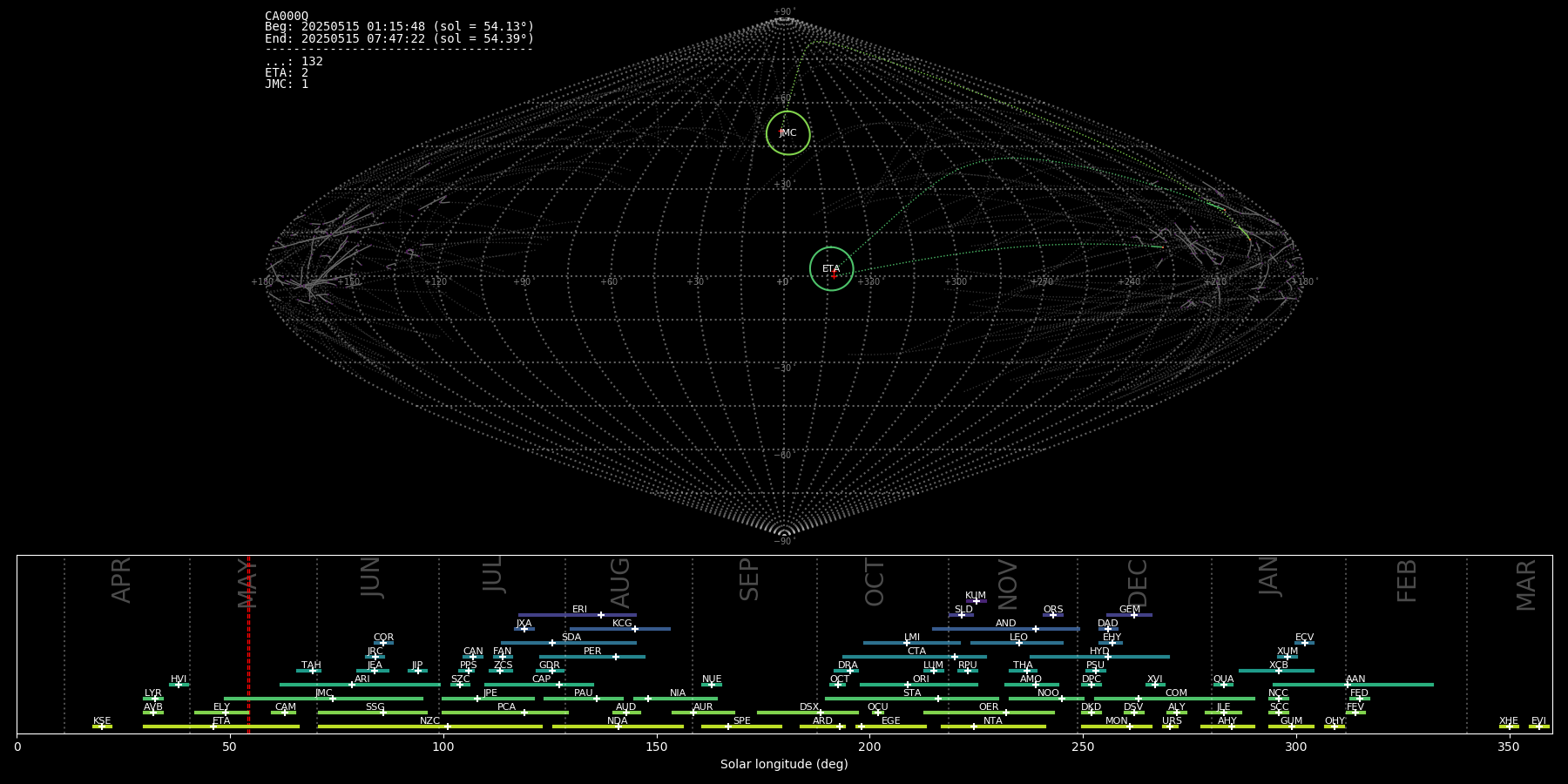The width and height of the screenshot is (1568, 784).
Task: Select the 'Beg: 20250515 01:15:48' line
Action: tap(400, 27)
